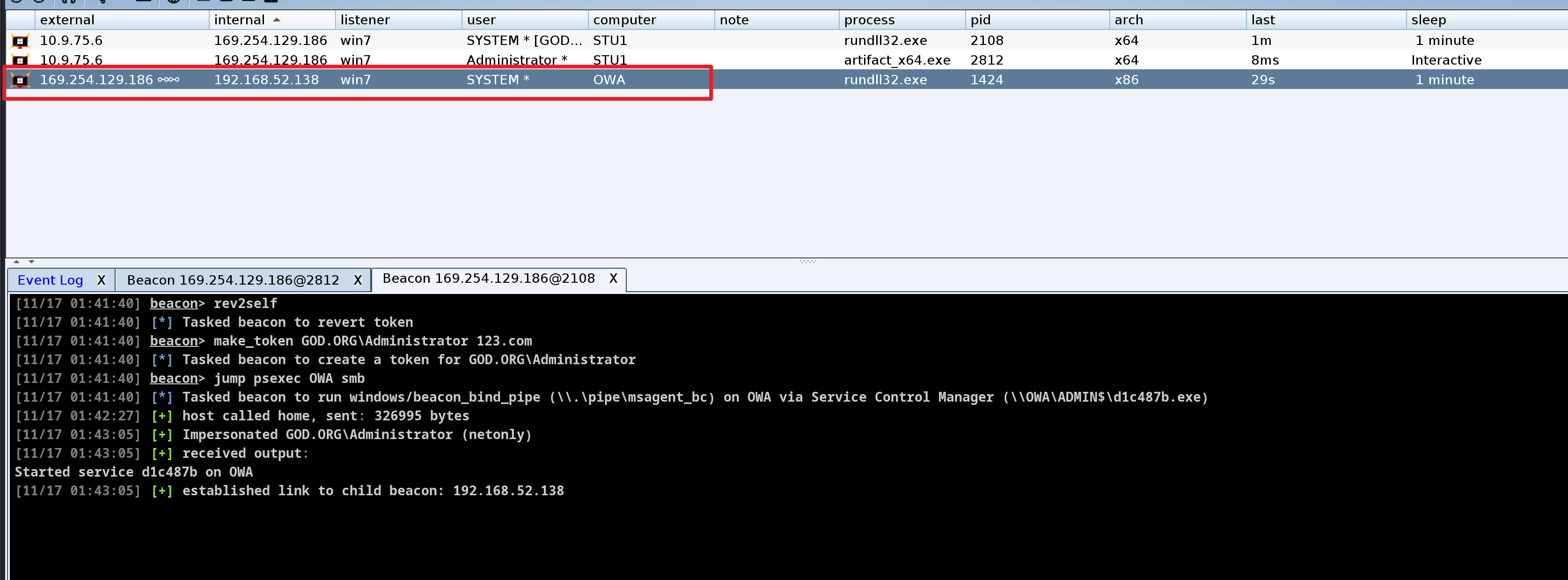Click the ascending sort arrow on the internal column

click(x=277, y=20)
